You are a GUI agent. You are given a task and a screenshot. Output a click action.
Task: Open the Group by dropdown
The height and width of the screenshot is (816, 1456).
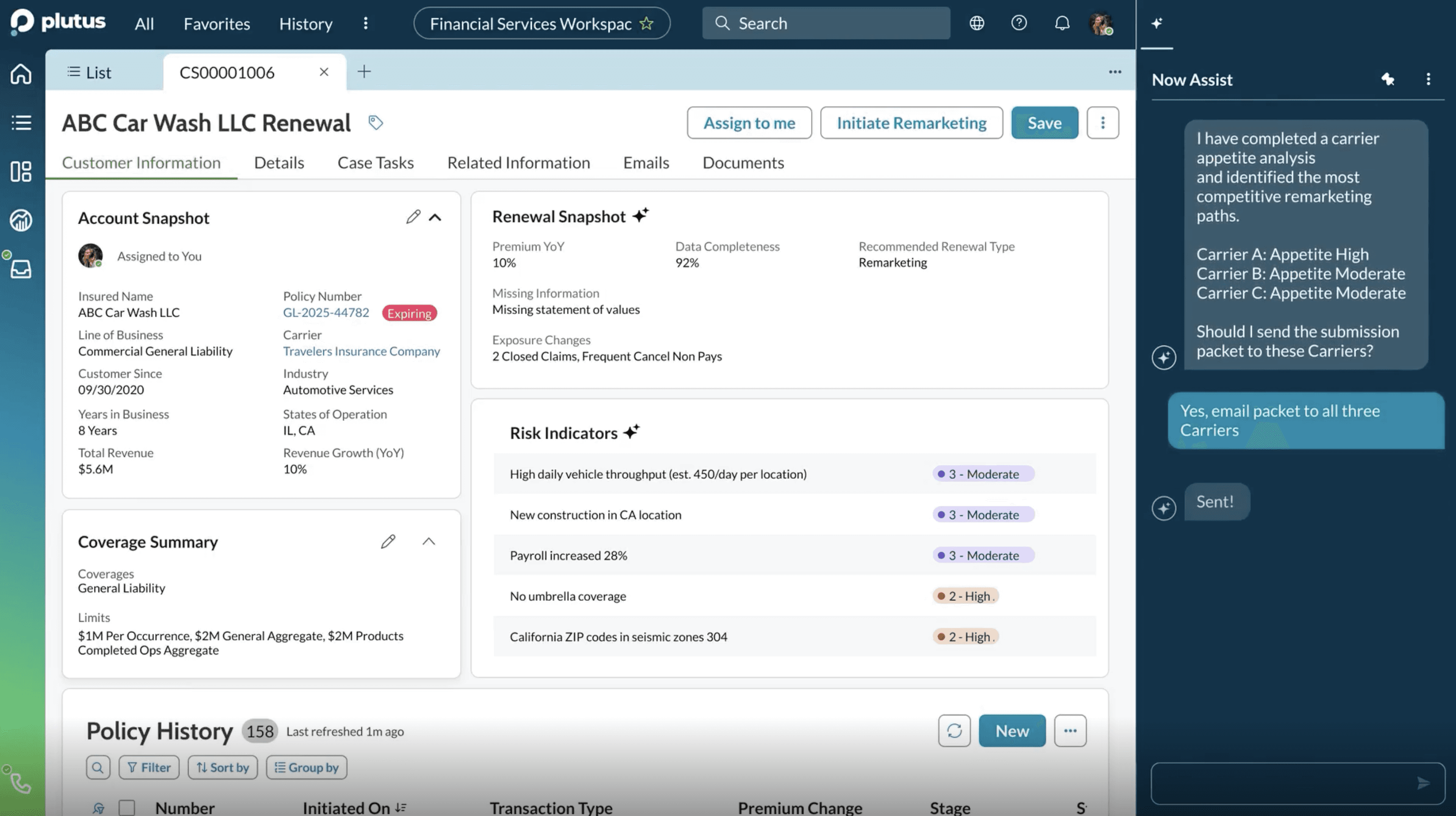pyautogui.click(x=306, y=767)
